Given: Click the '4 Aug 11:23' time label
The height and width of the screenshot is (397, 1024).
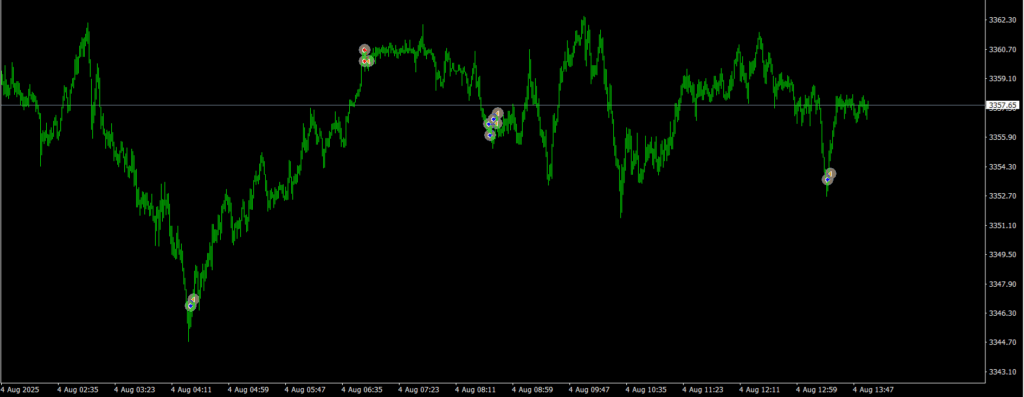Looking at the screenshot, I should (x=703, y=390).
